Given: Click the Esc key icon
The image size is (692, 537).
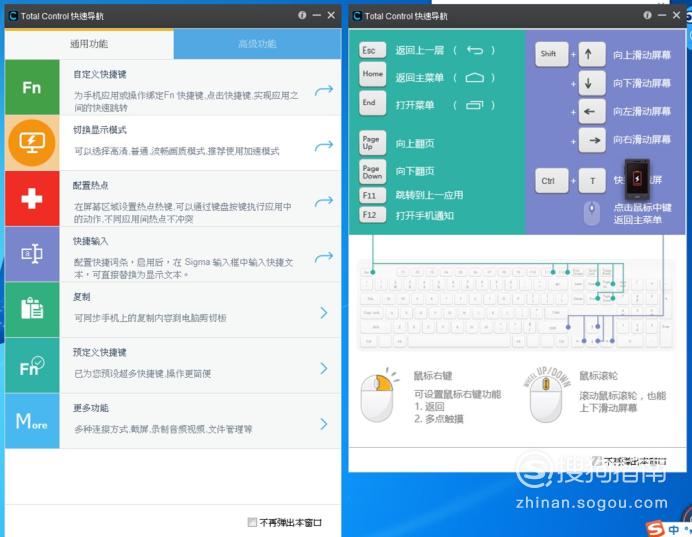Looking at the screenshot, I should tap(372, 50).
